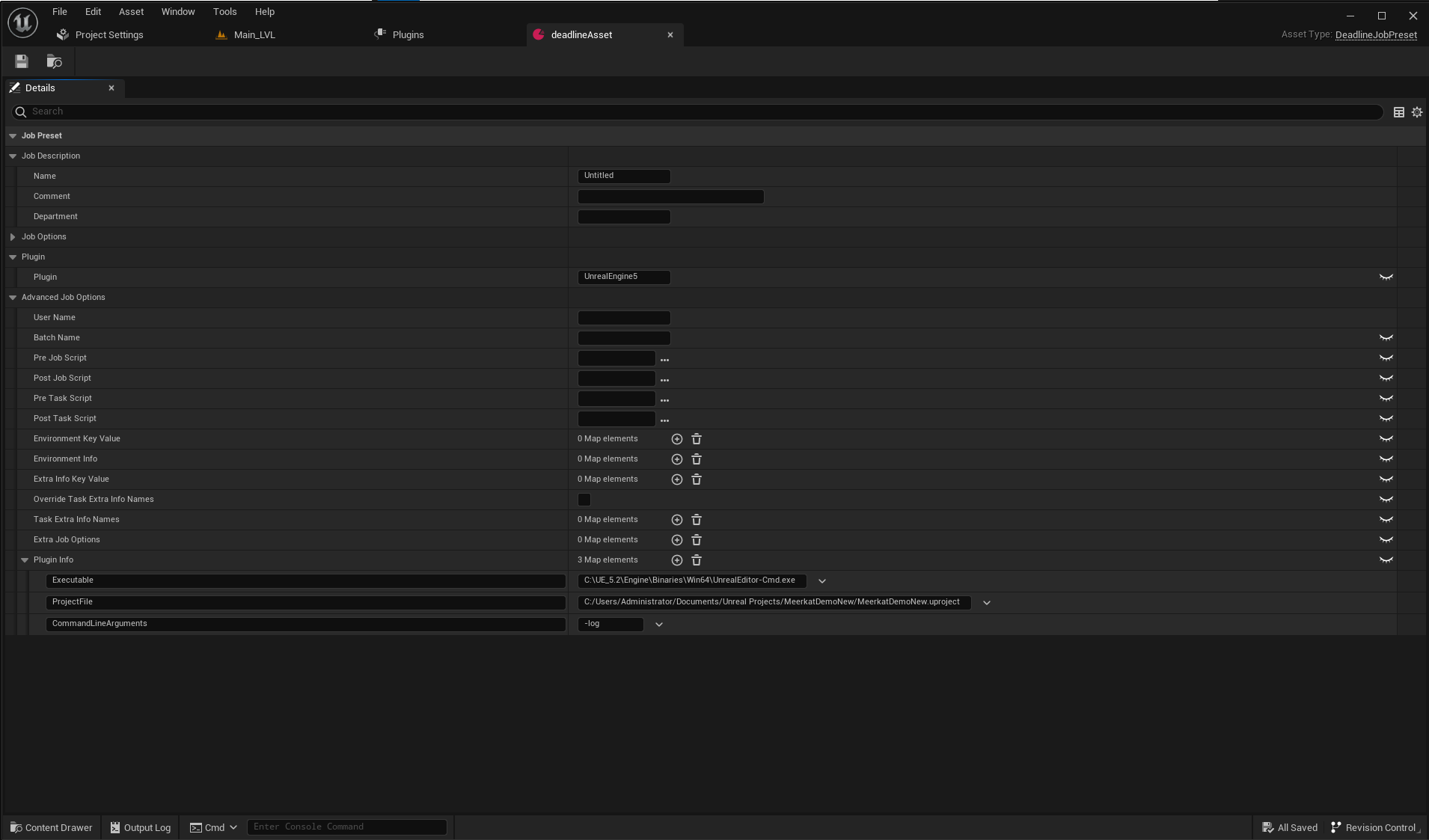This screenshot has height=840, width=1429.
Task: Open the Asset menu
Action: (131, 11)
